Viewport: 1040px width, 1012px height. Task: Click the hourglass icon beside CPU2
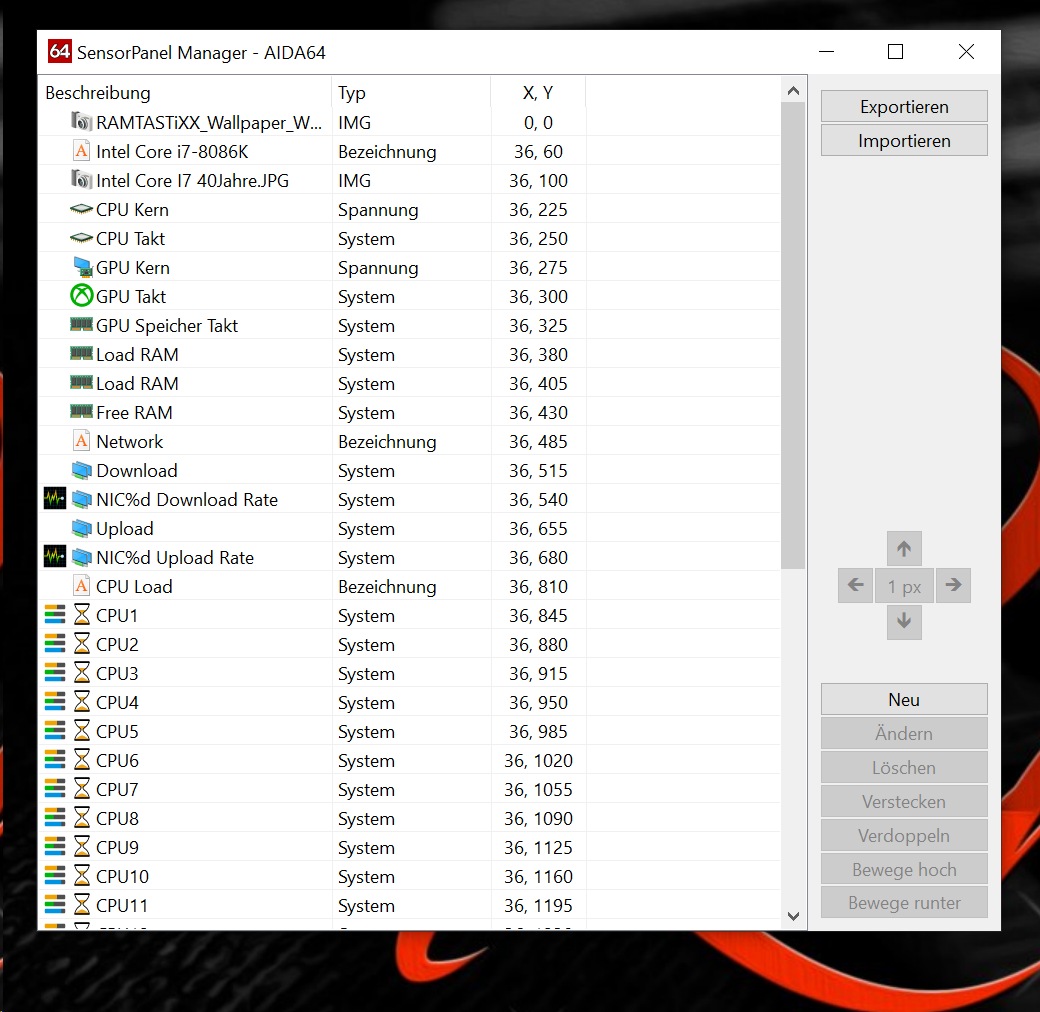pos(82,644)
